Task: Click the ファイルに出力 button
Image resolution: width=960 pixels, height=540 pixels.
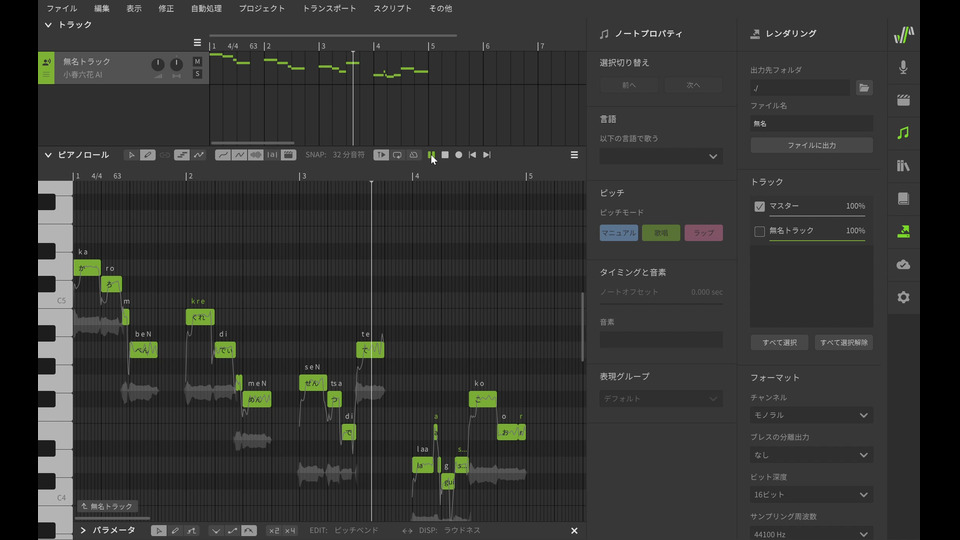Action: (x=811, y=145)
